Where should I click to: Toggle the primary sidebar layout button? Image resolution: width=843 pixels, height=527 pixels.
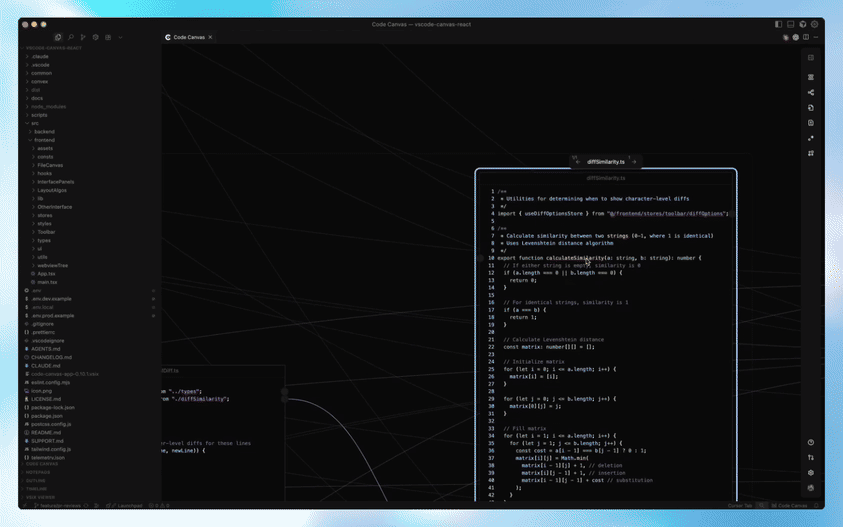pyautogui.click(x=778, y=24)
